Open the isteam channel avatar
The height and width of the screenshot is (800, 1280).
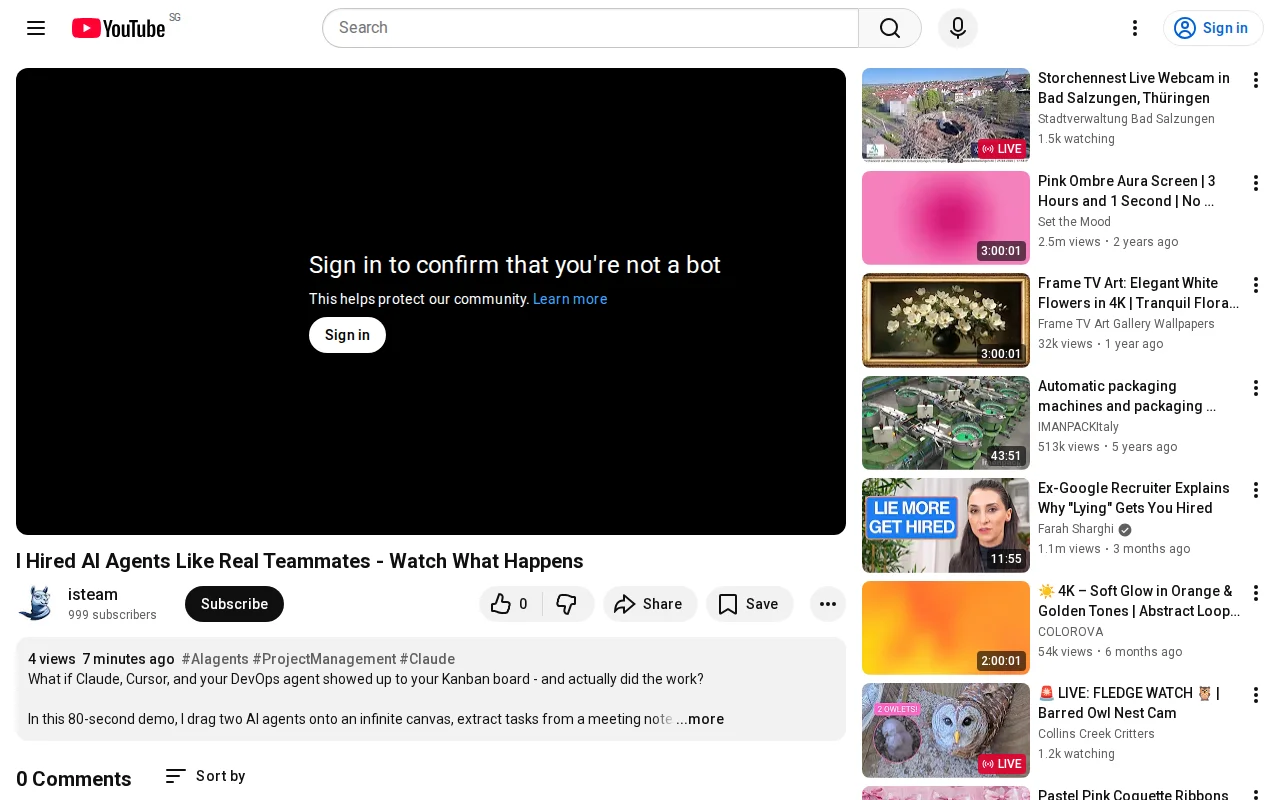click(36, 604)
